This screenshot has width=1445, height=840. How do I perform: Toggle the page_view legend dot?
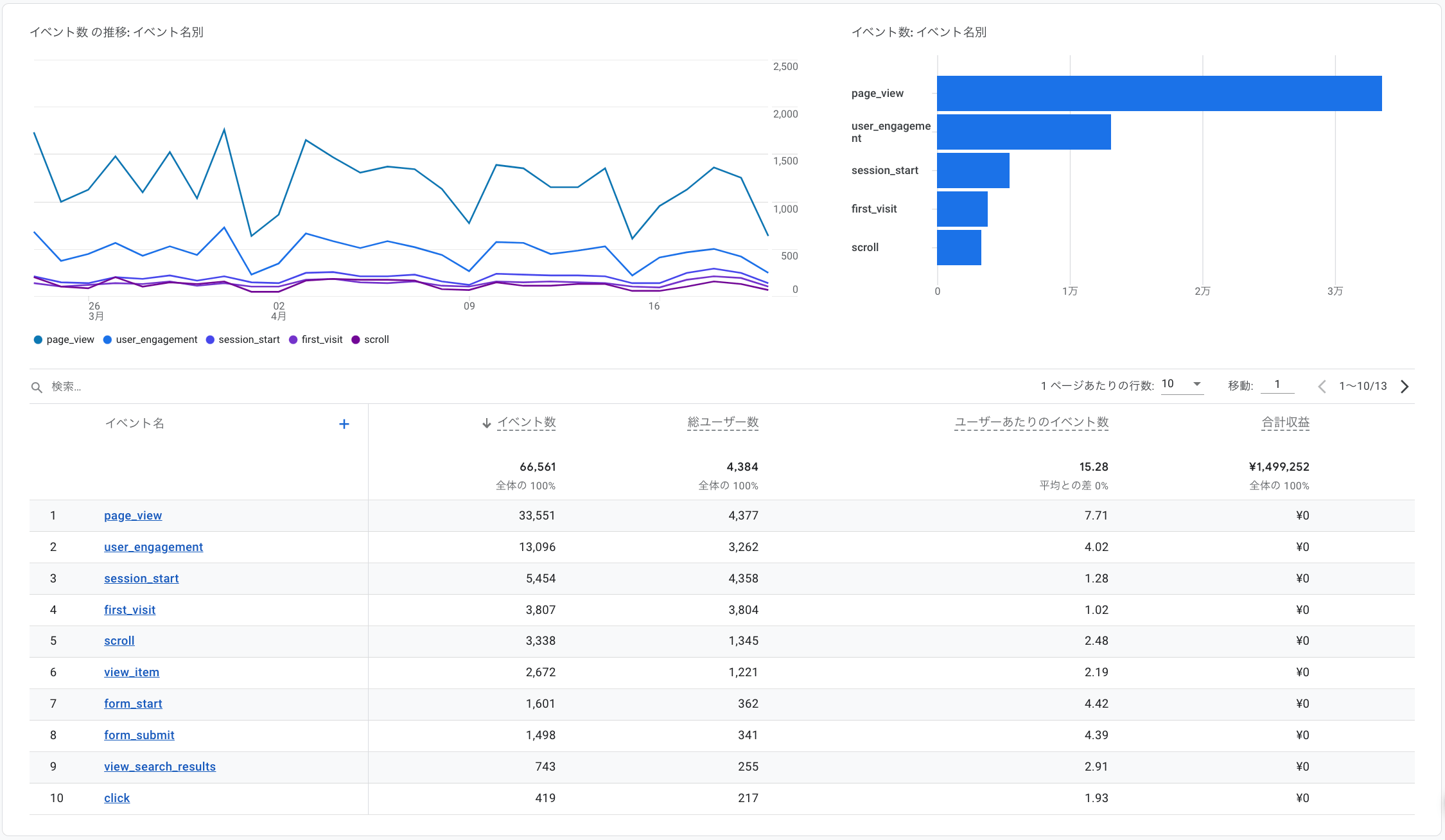[38, 340]
